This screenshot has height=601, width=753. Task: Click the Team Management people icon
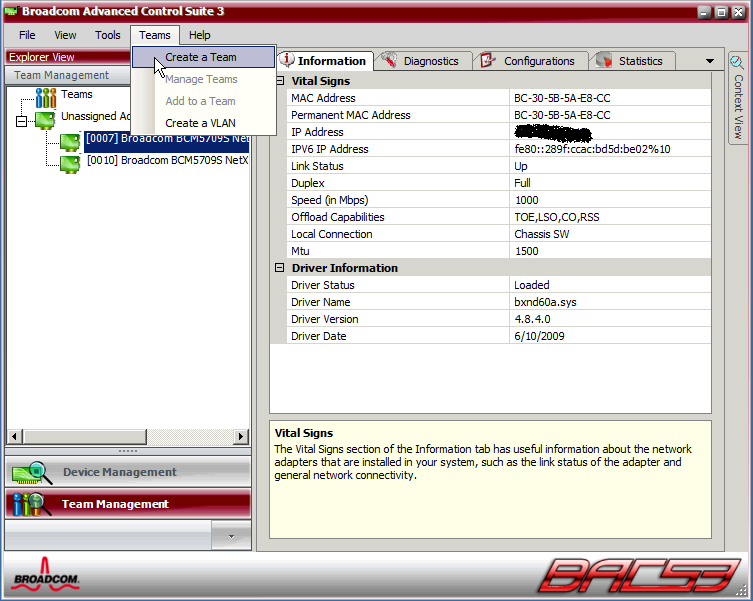click(32, 504)
